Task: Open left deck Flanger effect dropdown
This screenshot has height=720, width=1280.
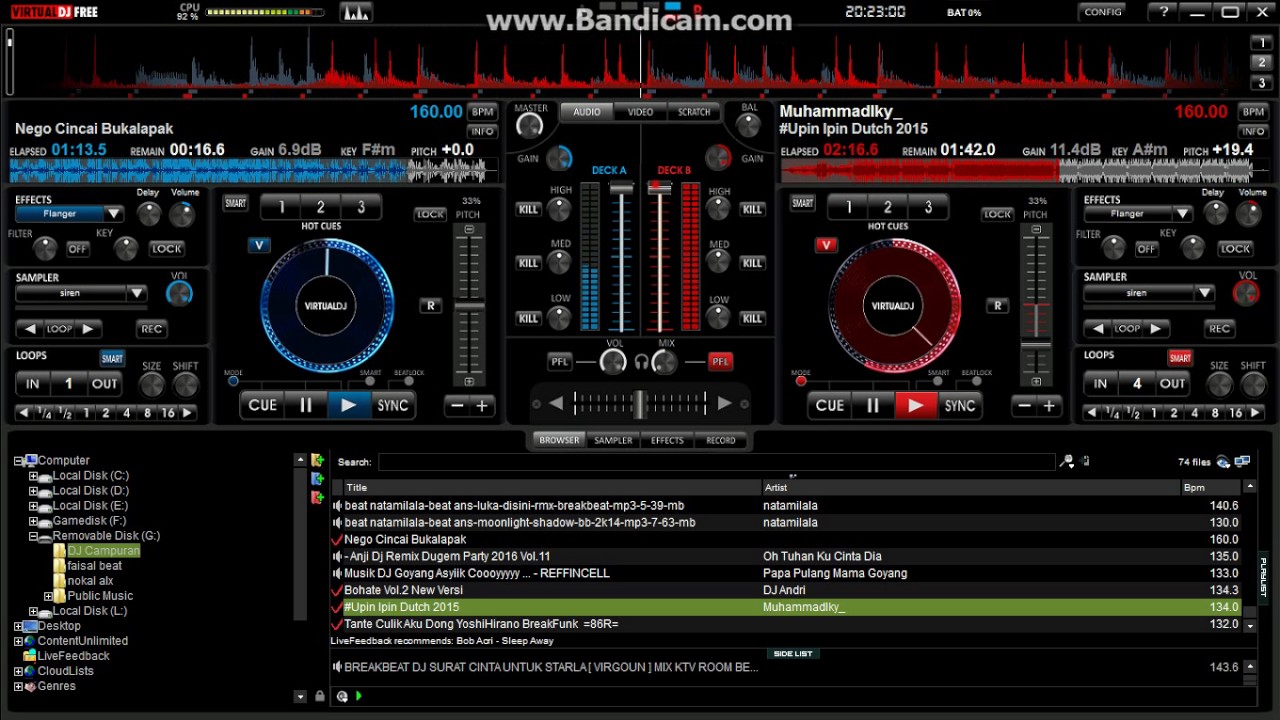Action: coord(114,213)
